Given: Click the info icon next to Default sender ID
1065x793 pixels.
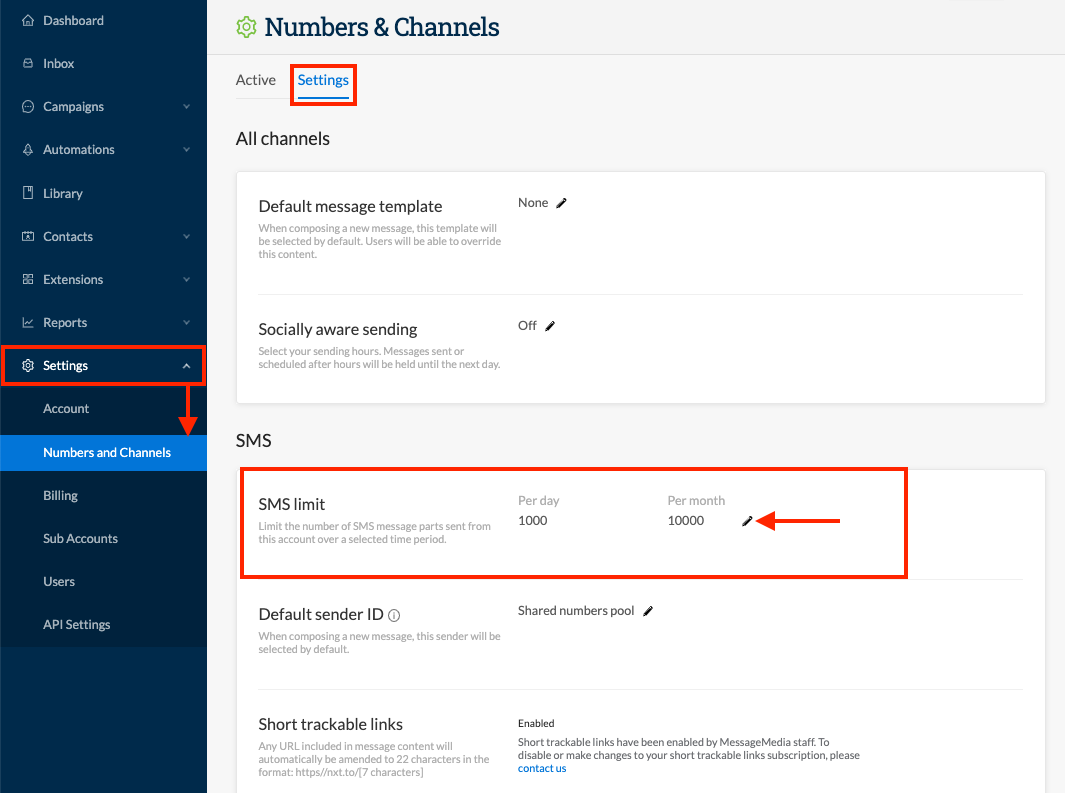Looking at the screenshot, I should [394, 615].
